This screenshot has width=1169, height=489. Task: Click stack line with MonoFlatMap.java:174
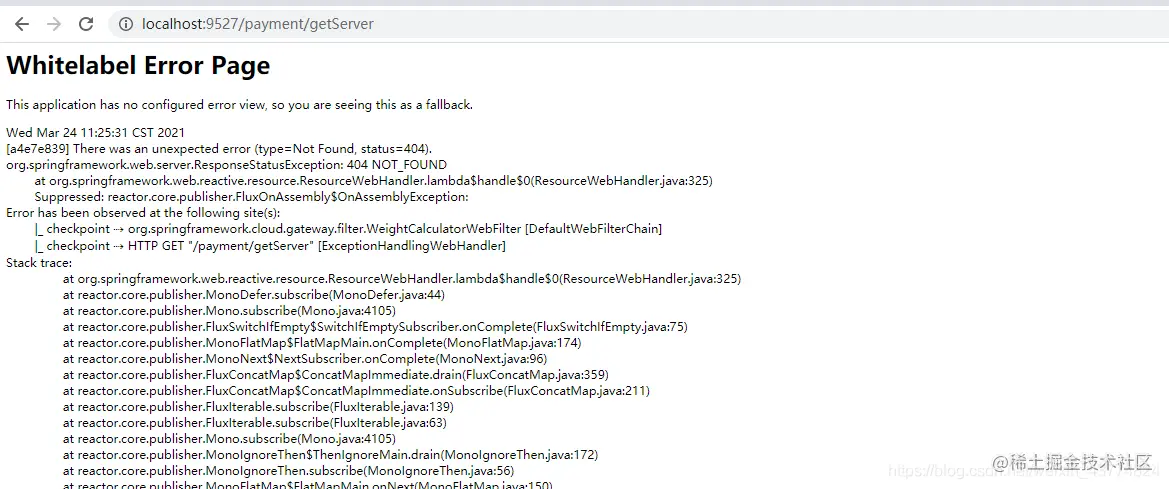tap(322, 343)
